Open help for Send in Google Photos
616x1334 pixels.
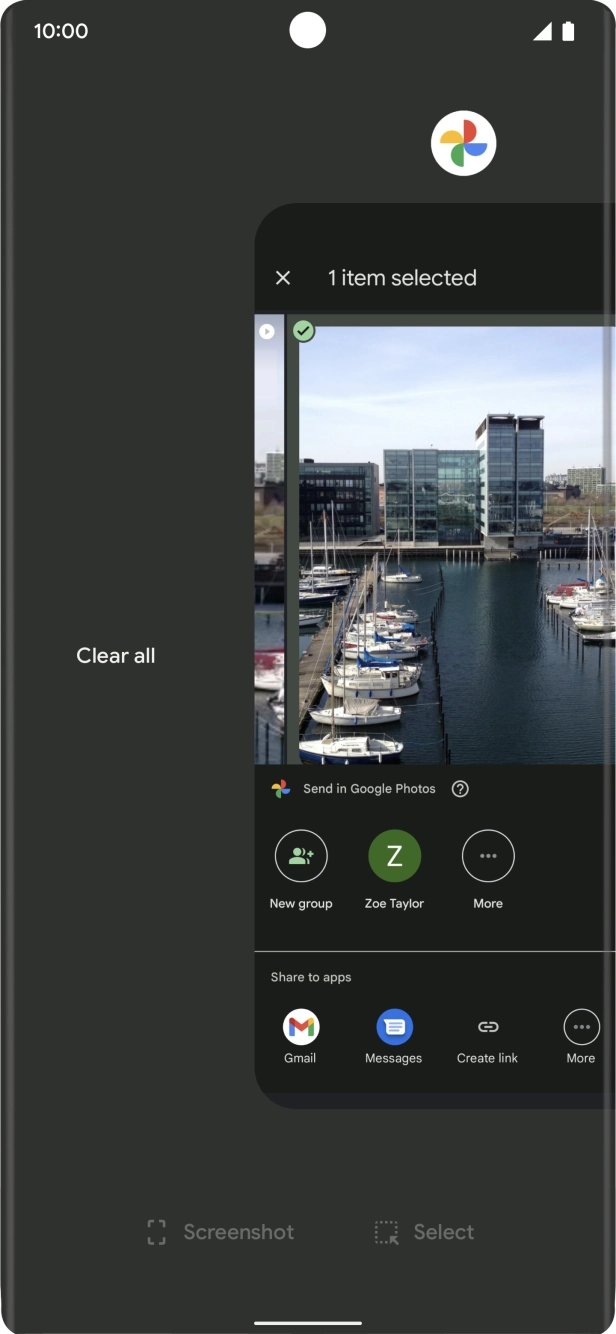pos(460,789)
